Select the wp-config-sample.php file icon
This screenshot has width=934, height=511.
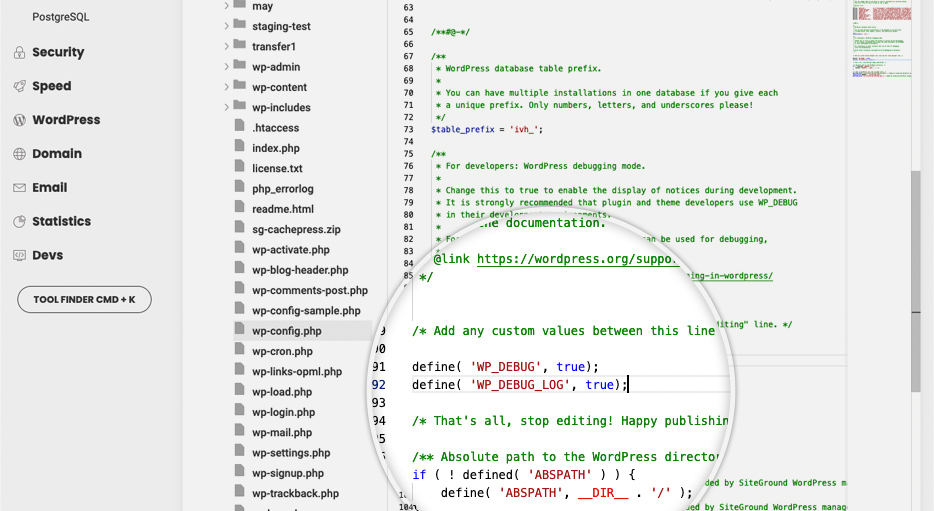point(239,308)
